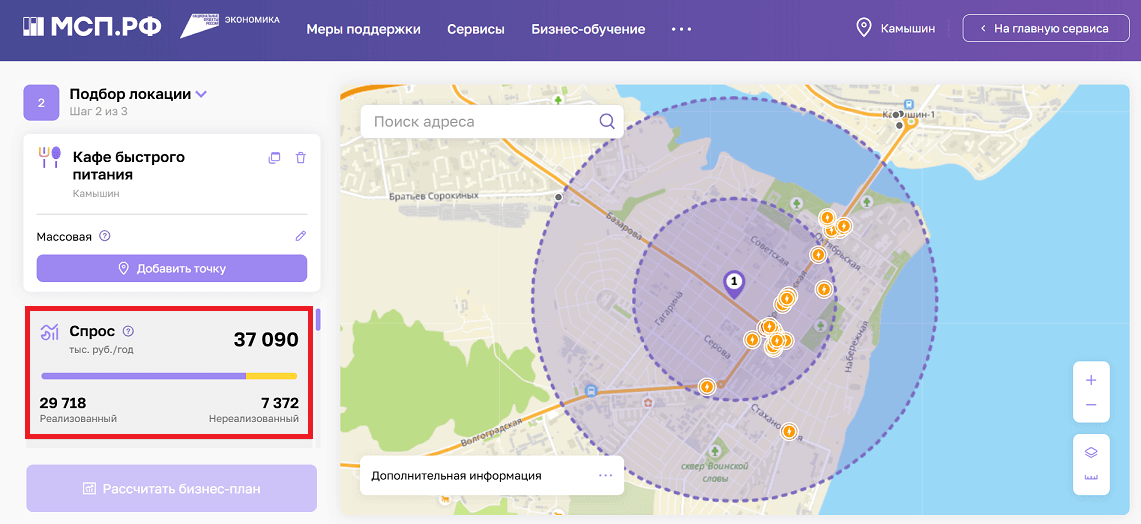The width and height of the screenshot is (1141, 524).
Task: Click the Добавить точку button
Action: pos(172,268)
